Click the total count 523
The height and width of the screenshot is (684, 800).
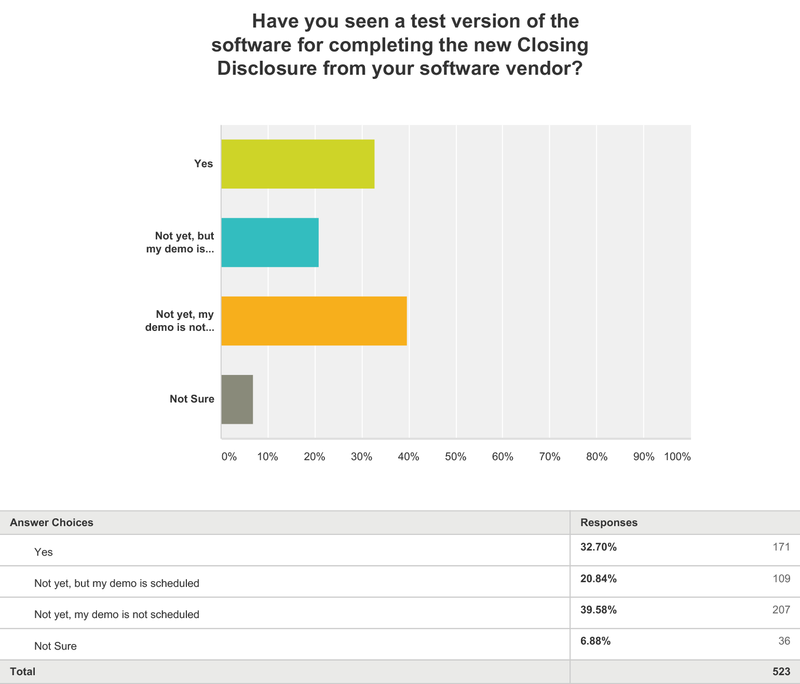pos(781,672)
